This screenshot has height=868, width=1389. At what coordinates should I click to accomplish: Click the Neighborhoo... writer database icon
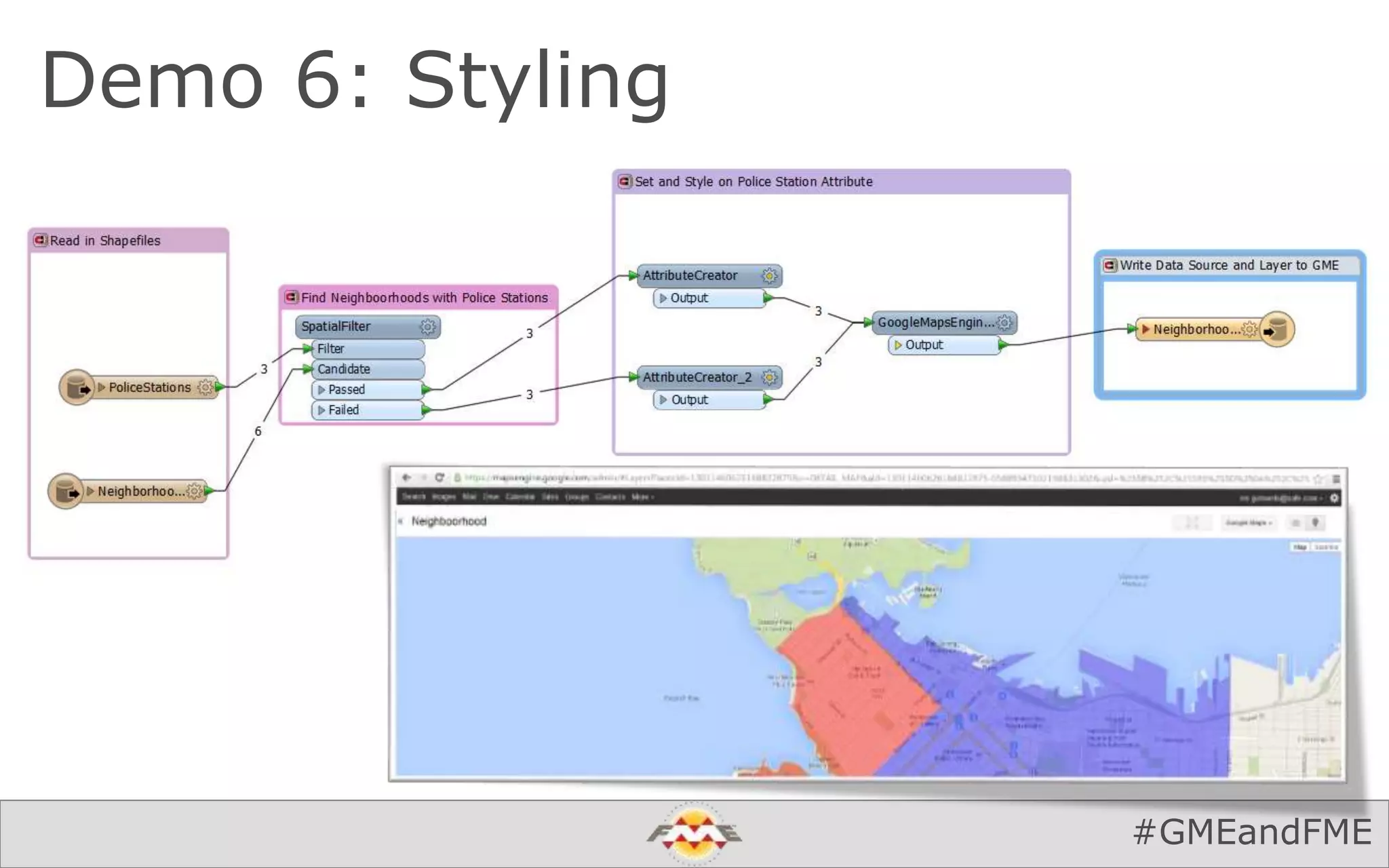click(1277, 330)
